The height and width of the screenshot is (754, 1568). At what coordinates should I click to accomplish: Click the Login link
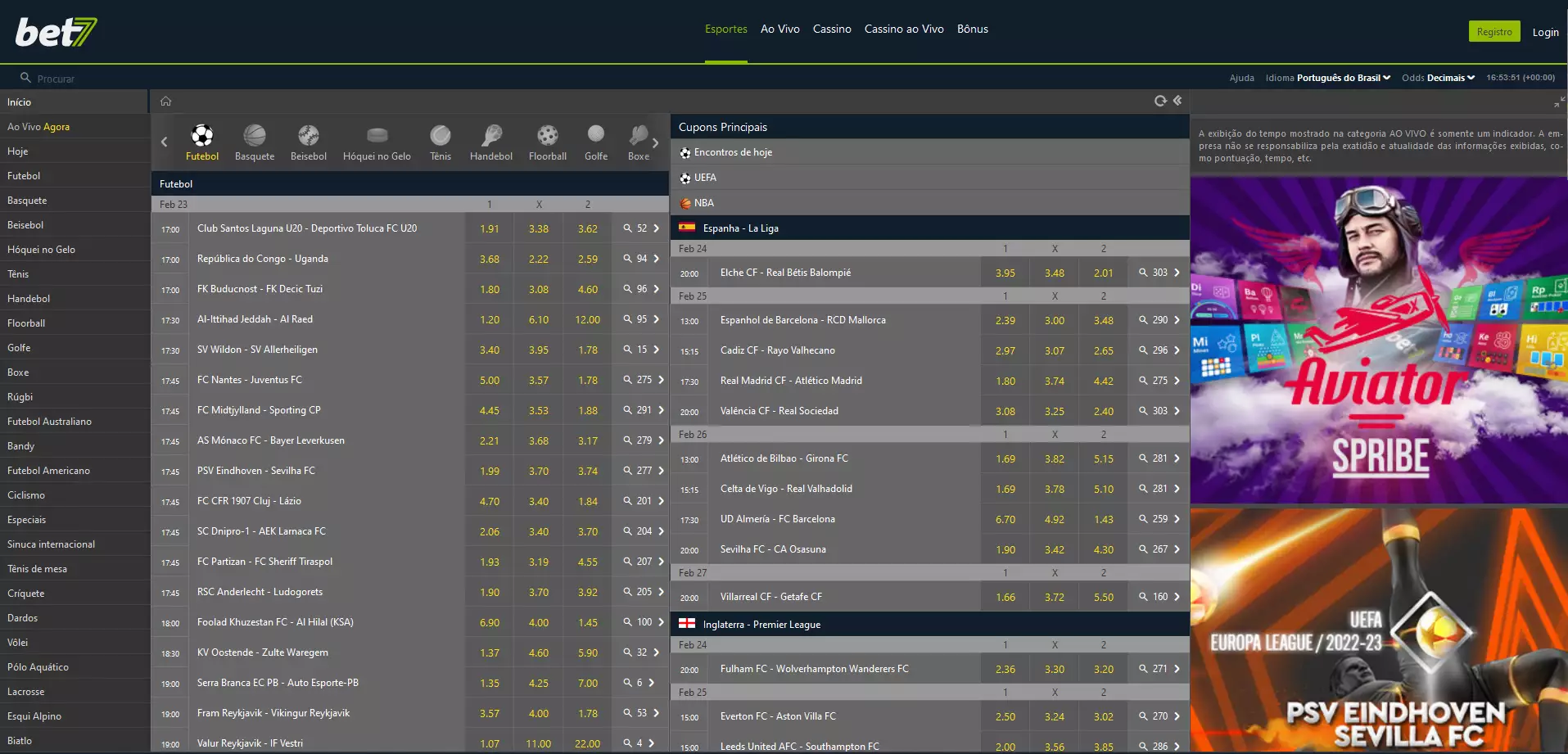(x=1545, y=32)
